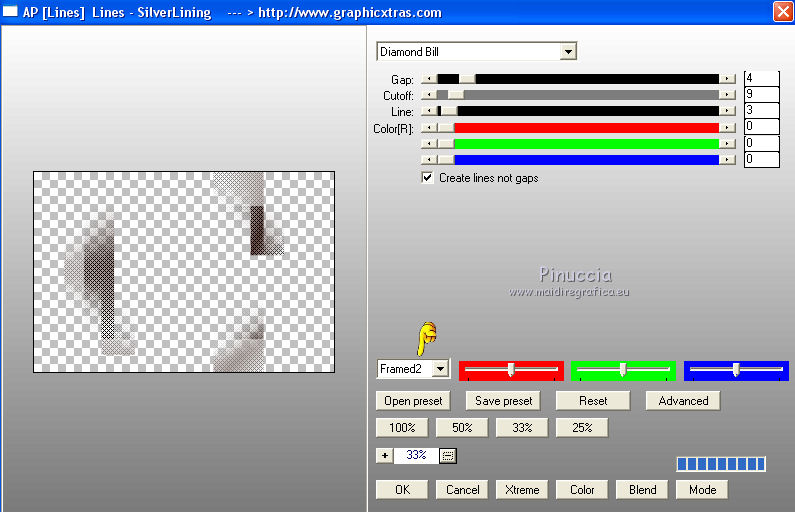Click the Gap slider track

578,79
